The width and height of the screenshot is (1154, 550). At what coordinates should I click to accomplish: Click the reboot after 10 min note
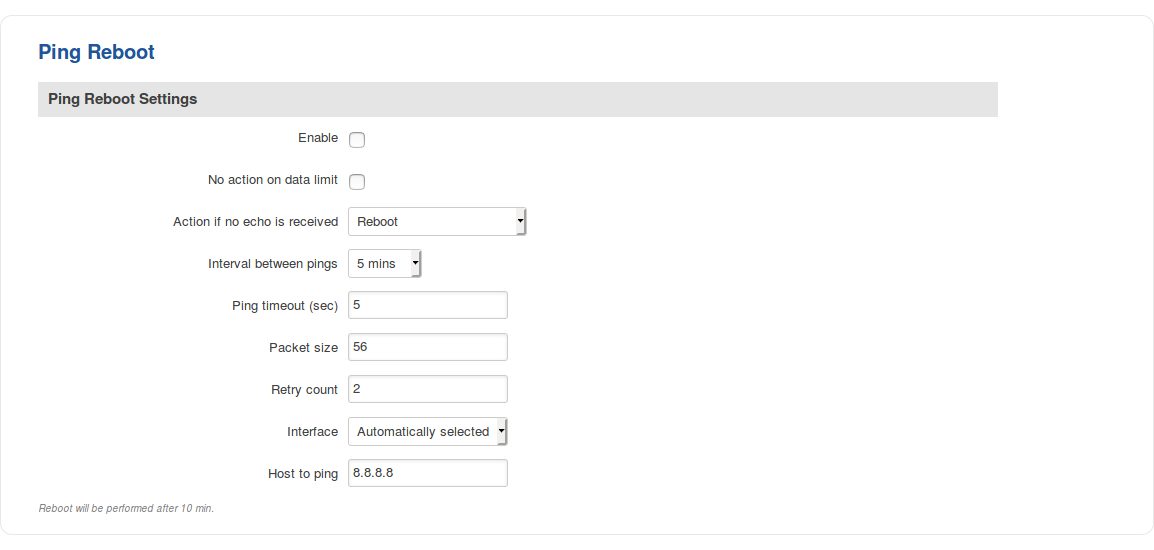click(x=126, y=508)
